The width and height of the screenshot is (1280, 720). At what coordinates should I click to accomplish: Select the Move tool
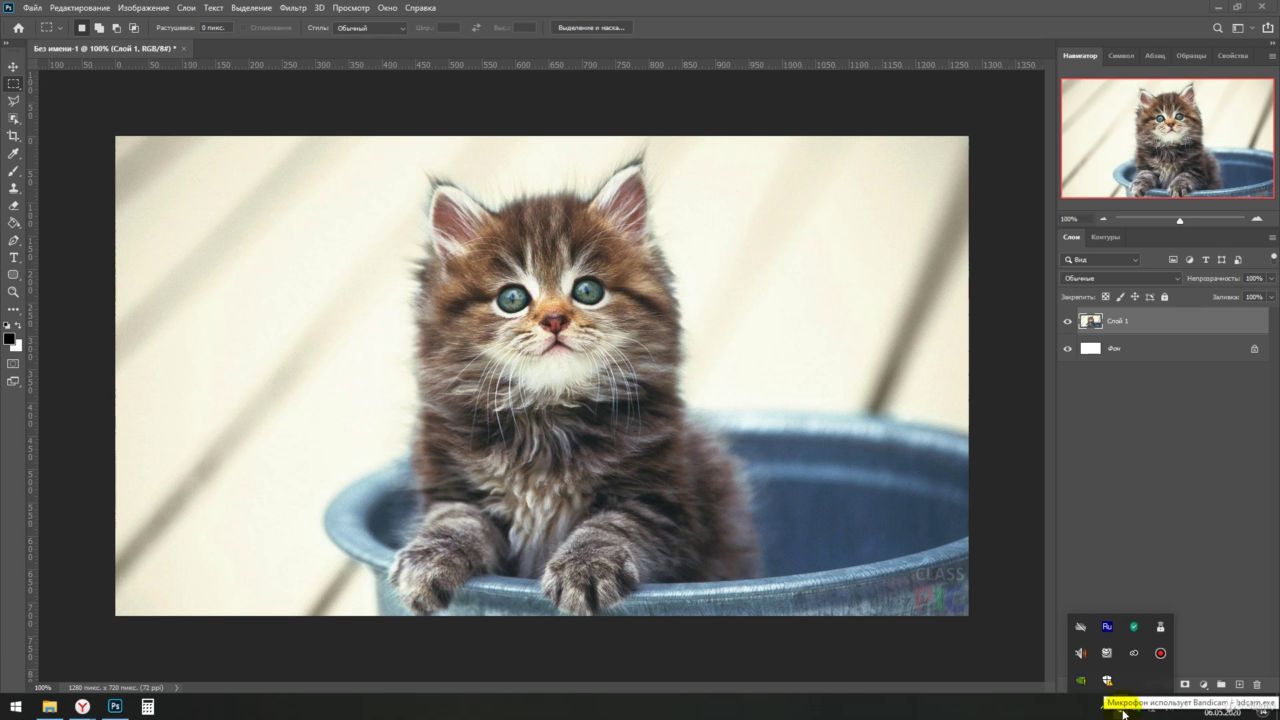click(x=13, y=67)
